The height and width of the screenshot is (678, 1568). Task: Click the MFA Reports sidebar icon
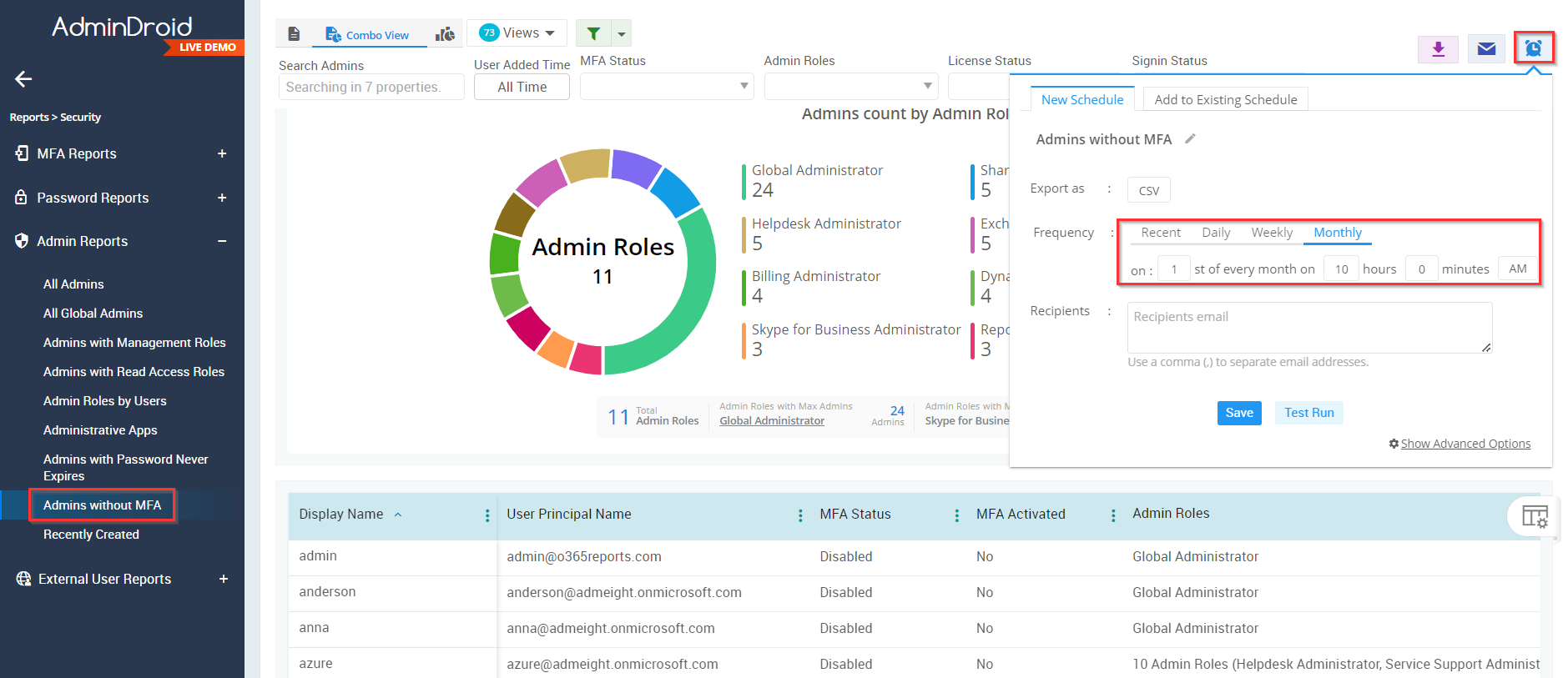(22, 153)
